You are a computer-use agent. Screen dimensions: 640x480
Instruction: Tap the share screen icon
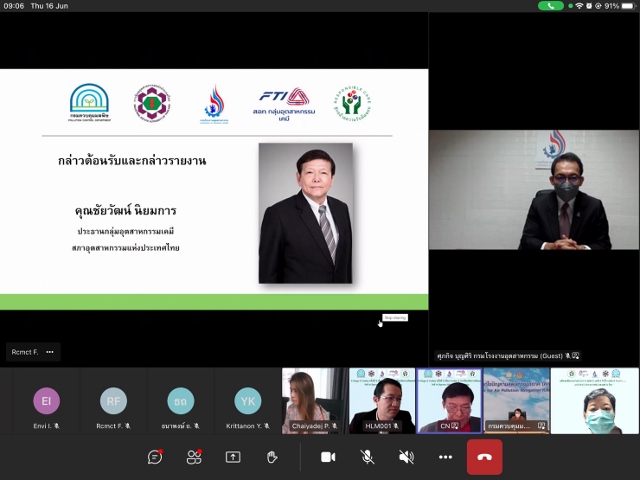(x=233, y=457)
